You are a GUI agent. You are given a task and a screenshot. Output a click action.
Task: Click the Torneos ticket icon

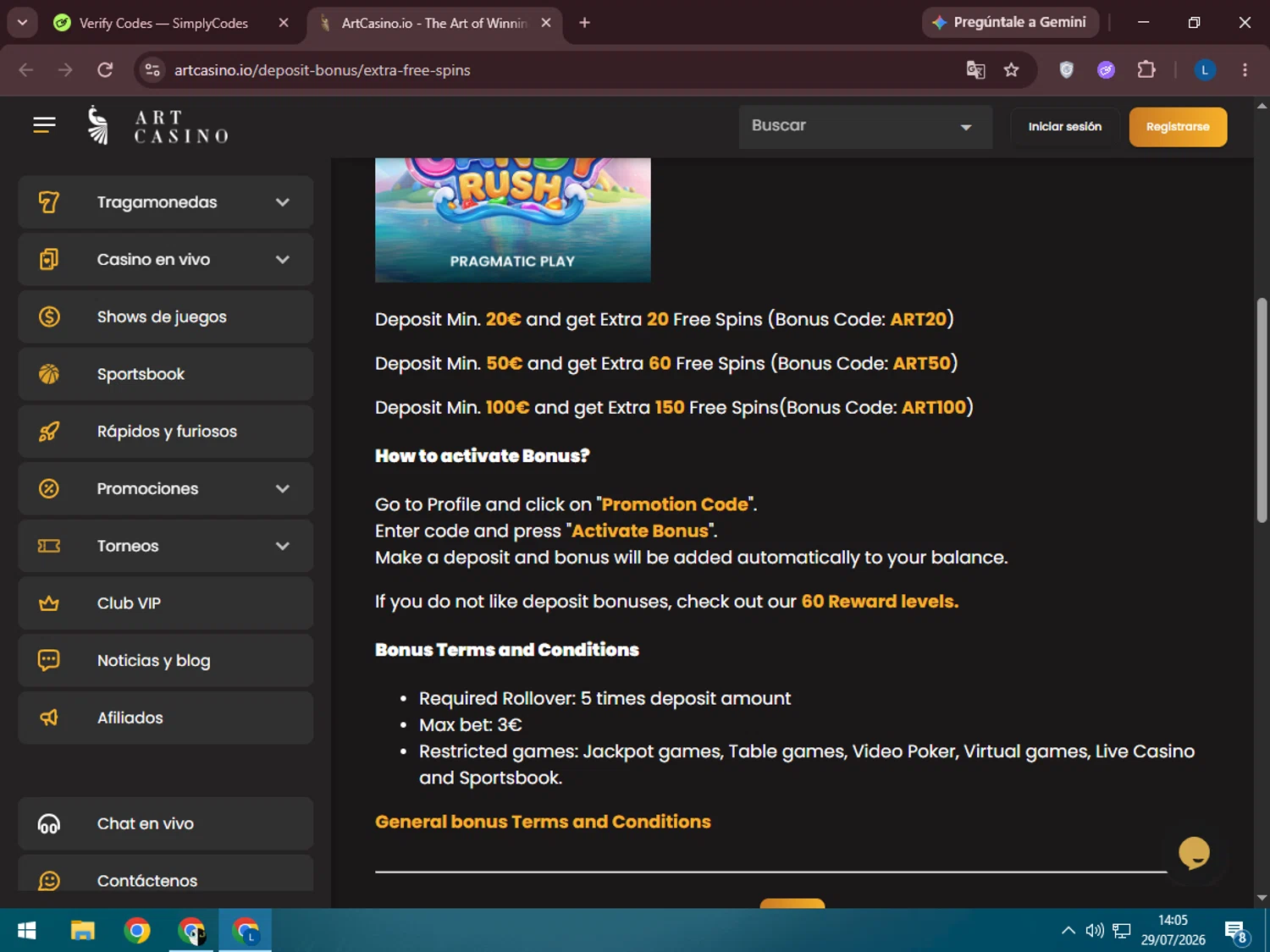pyautogui.click(x=49, y=546)
